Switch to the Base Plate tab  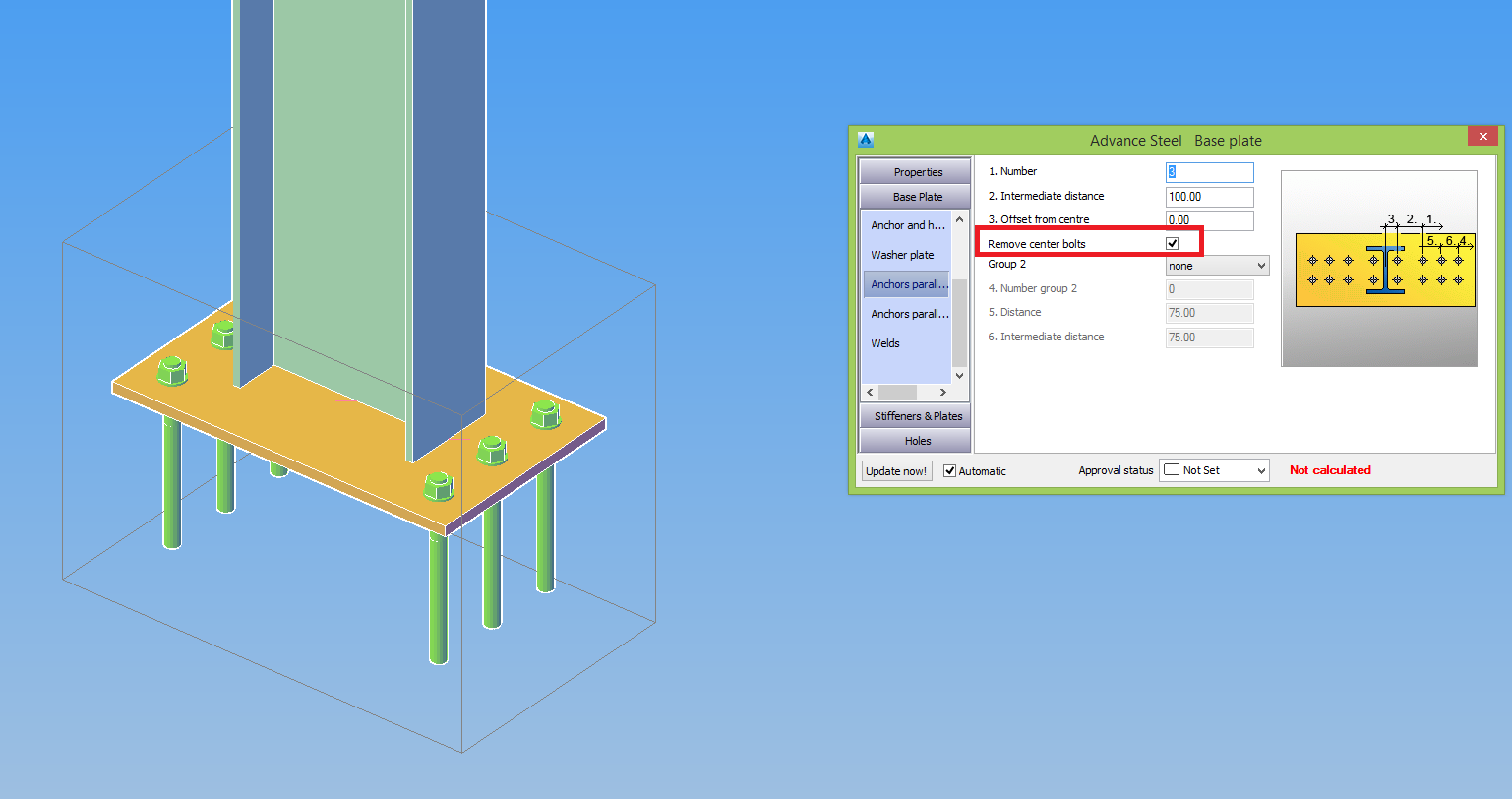point(914,196)
